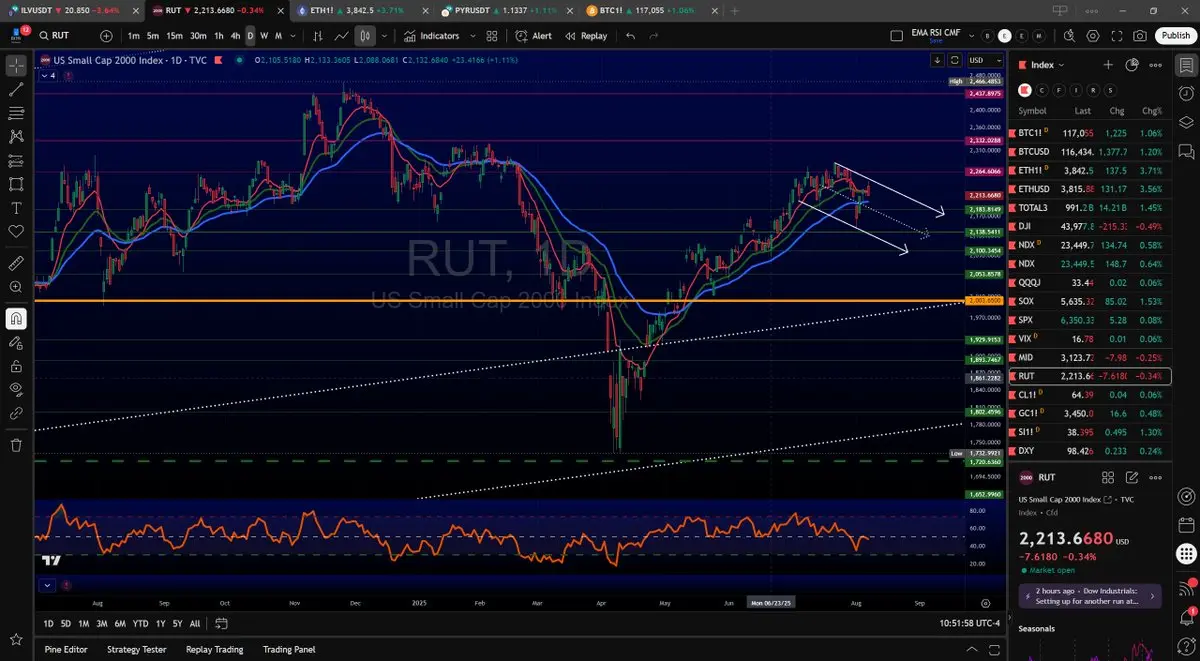Viewport: 1200px width, 661px height.
Task: Open the Dow Industrials news headline
Action: 1090,596
